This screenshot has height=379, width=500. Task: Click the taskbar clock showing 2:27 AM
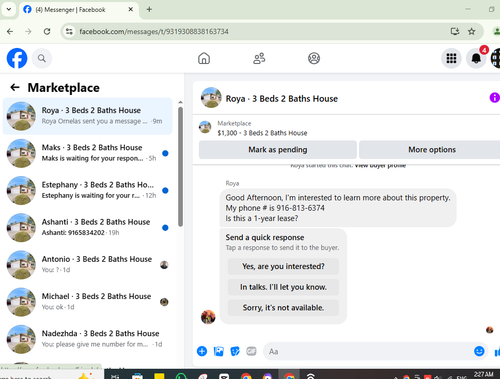pyautogui.click(x=483, y=375)
